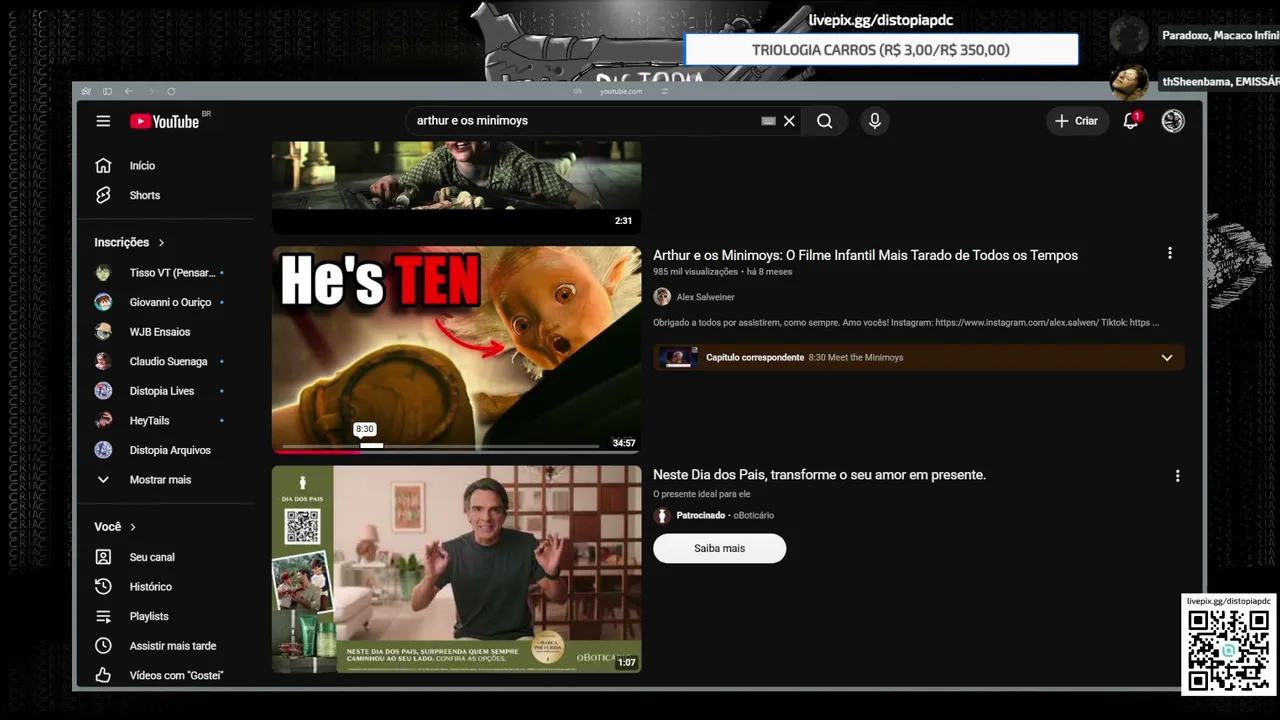Play the "He's TEN" video thumbnail
This screenshot has width=1280, height=720.
[x=457, y=350]
